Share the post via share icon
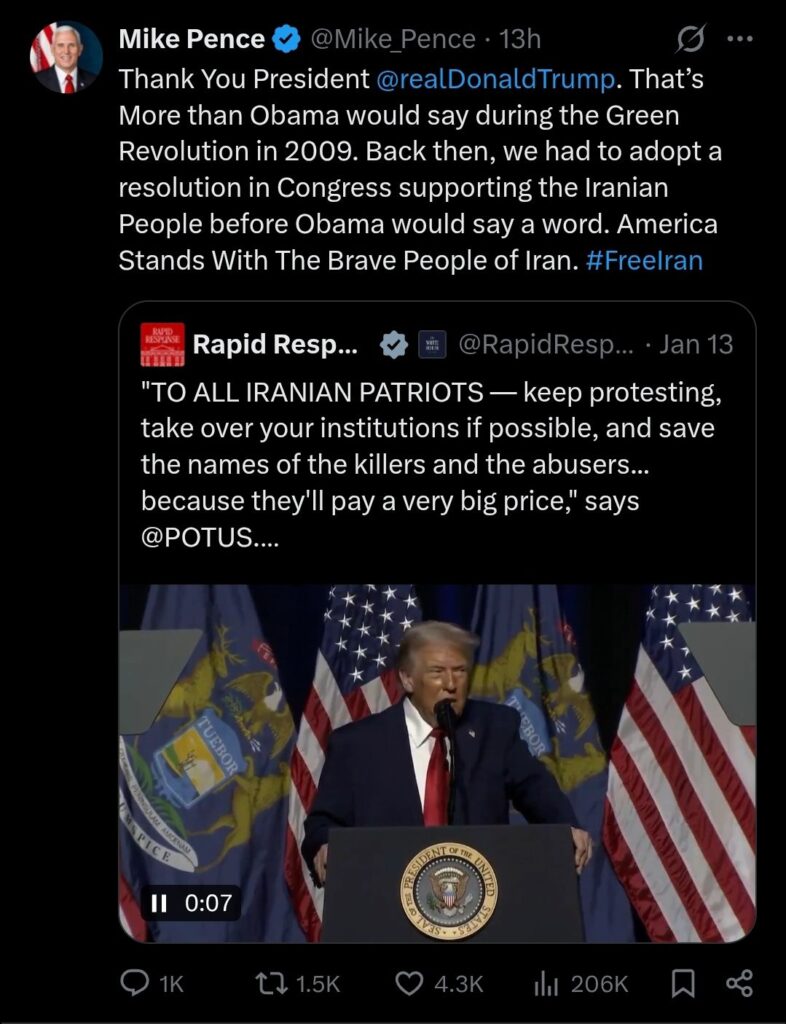 click(x=738, y=984)
